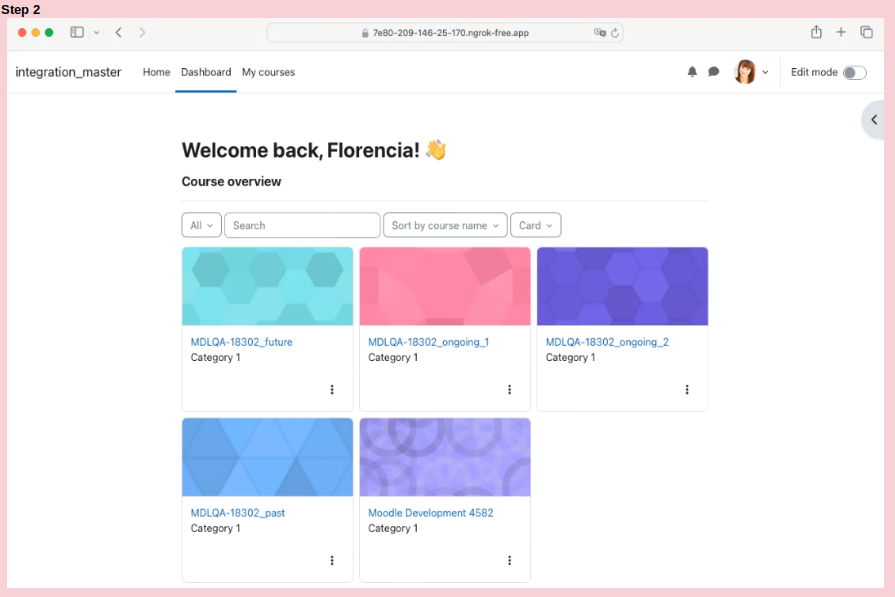Click the Safari sidebar toggle icon
895x597 pixels.
point(77,33)
